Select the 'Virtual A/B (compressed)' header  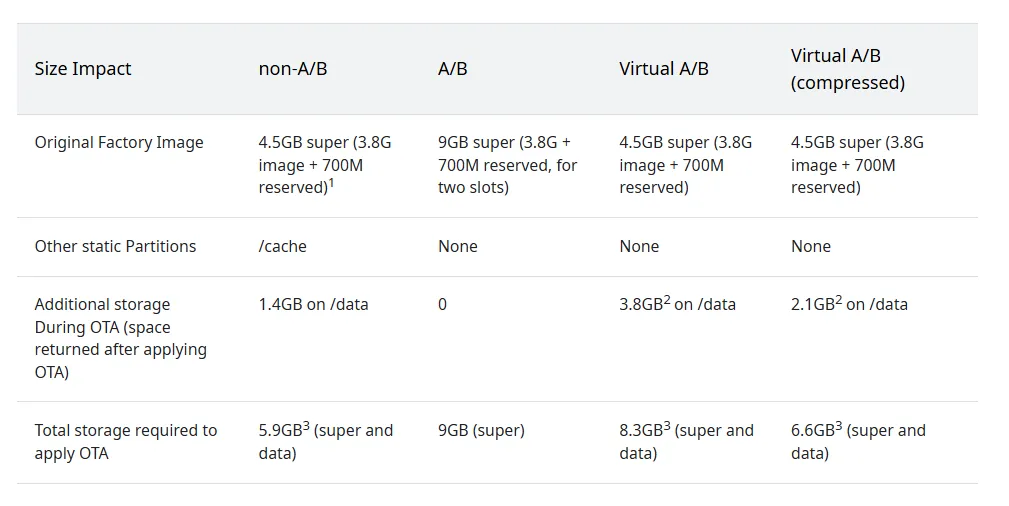click(848, 69)
